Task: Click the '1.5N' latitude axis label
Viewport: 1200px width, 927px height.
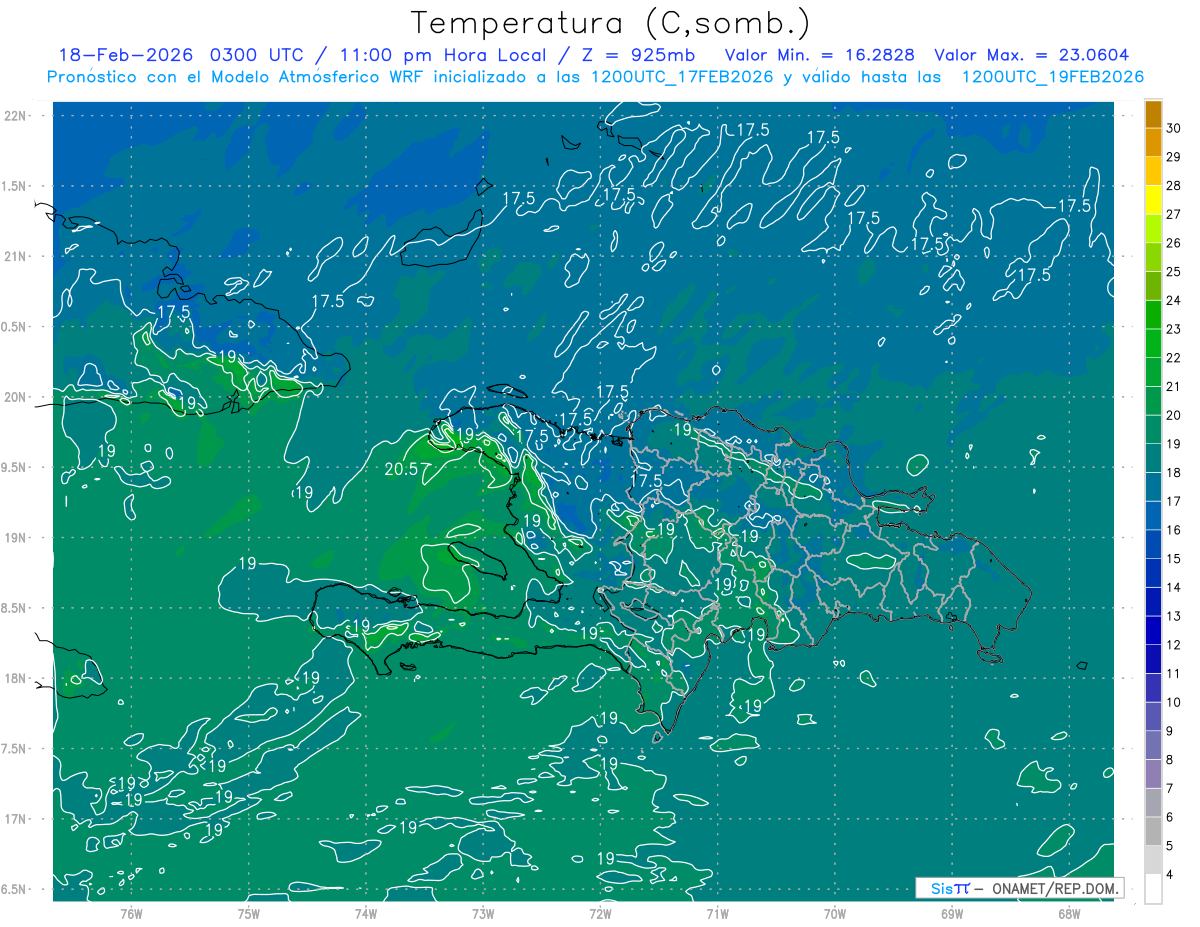Action: [x=14, y=186]
